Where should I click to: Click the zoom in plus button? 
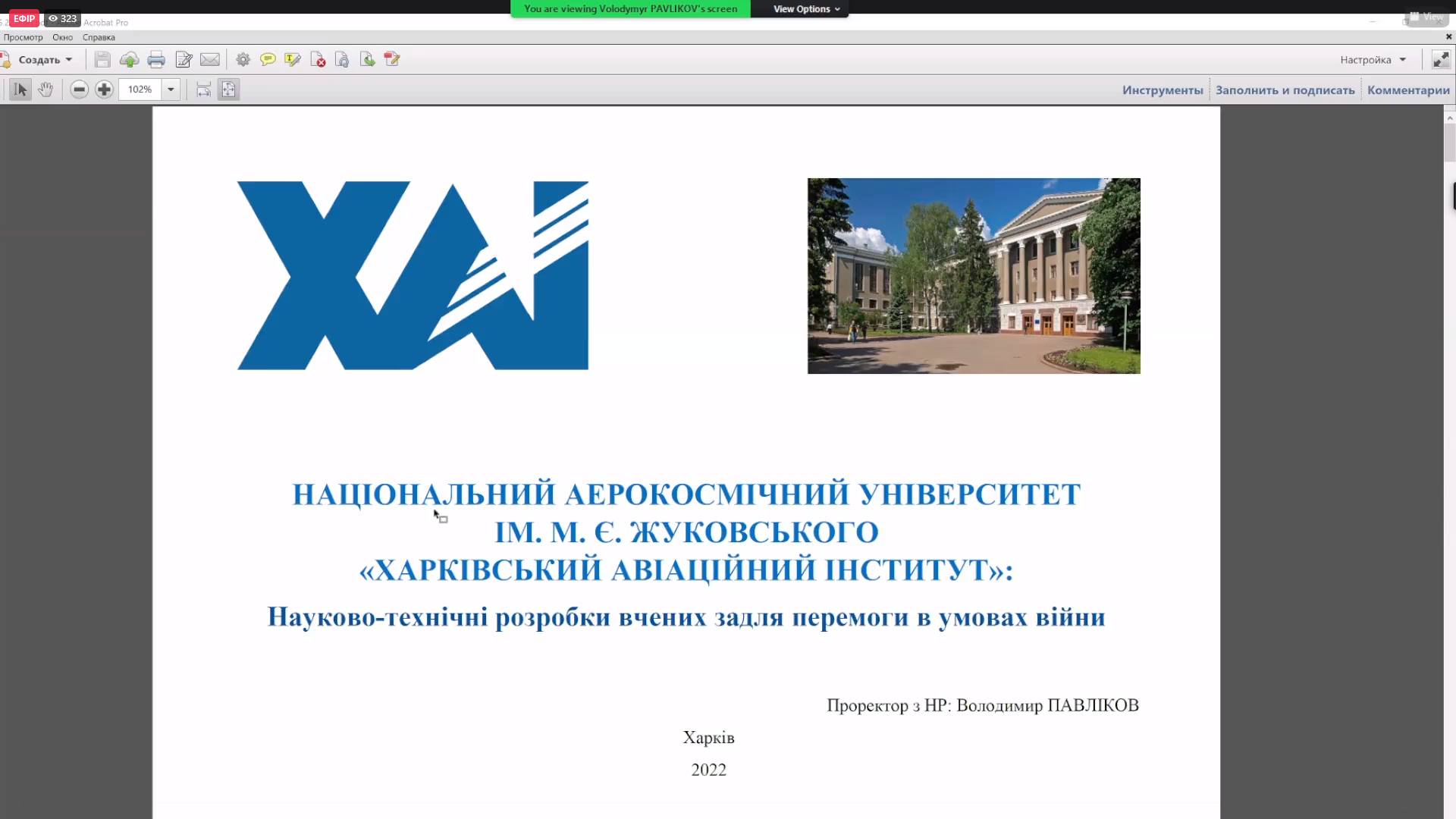click(104, 89)
